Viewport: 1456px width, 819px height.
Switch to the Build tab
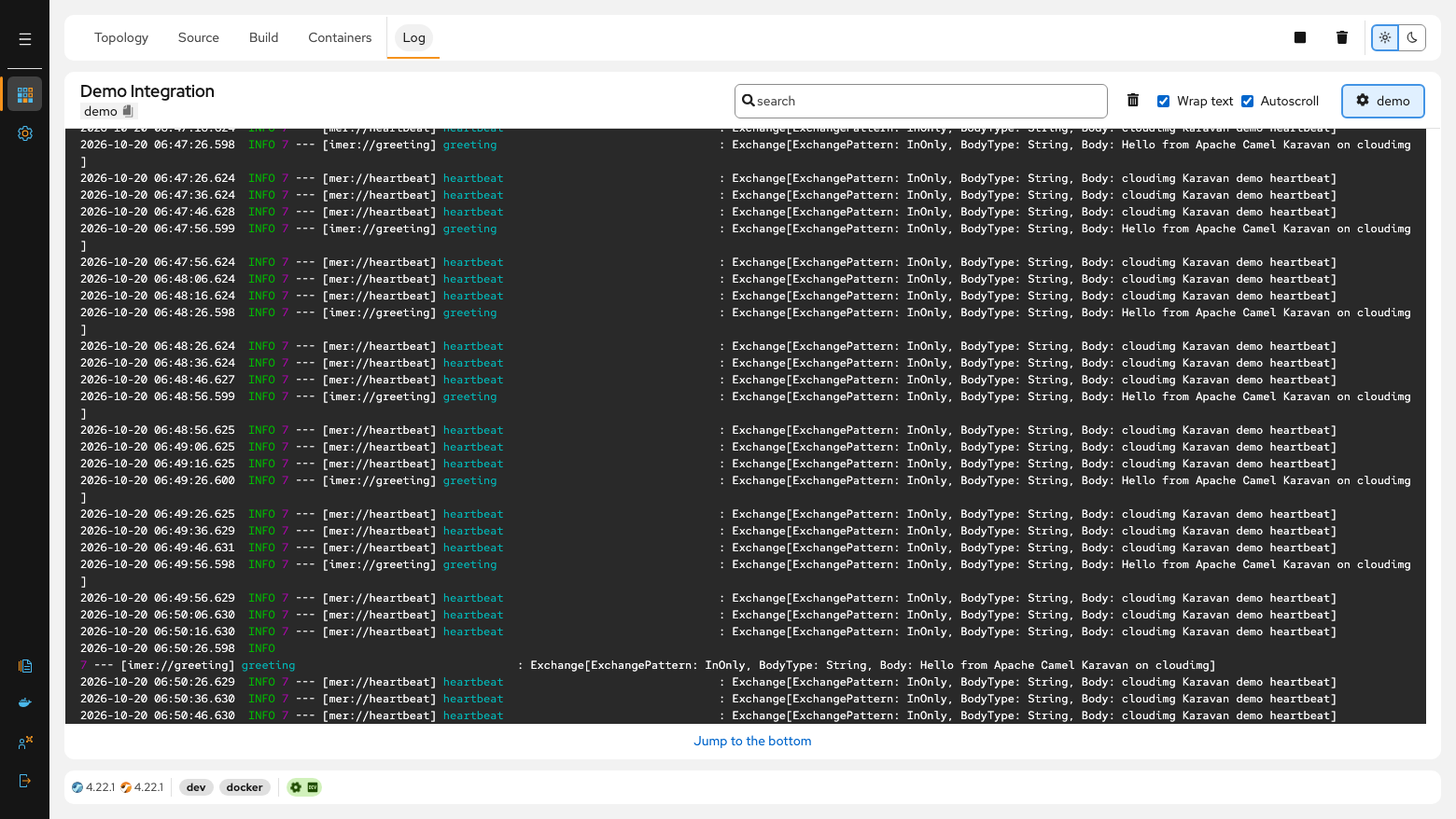pyautogui.click(x=264, y=37)
